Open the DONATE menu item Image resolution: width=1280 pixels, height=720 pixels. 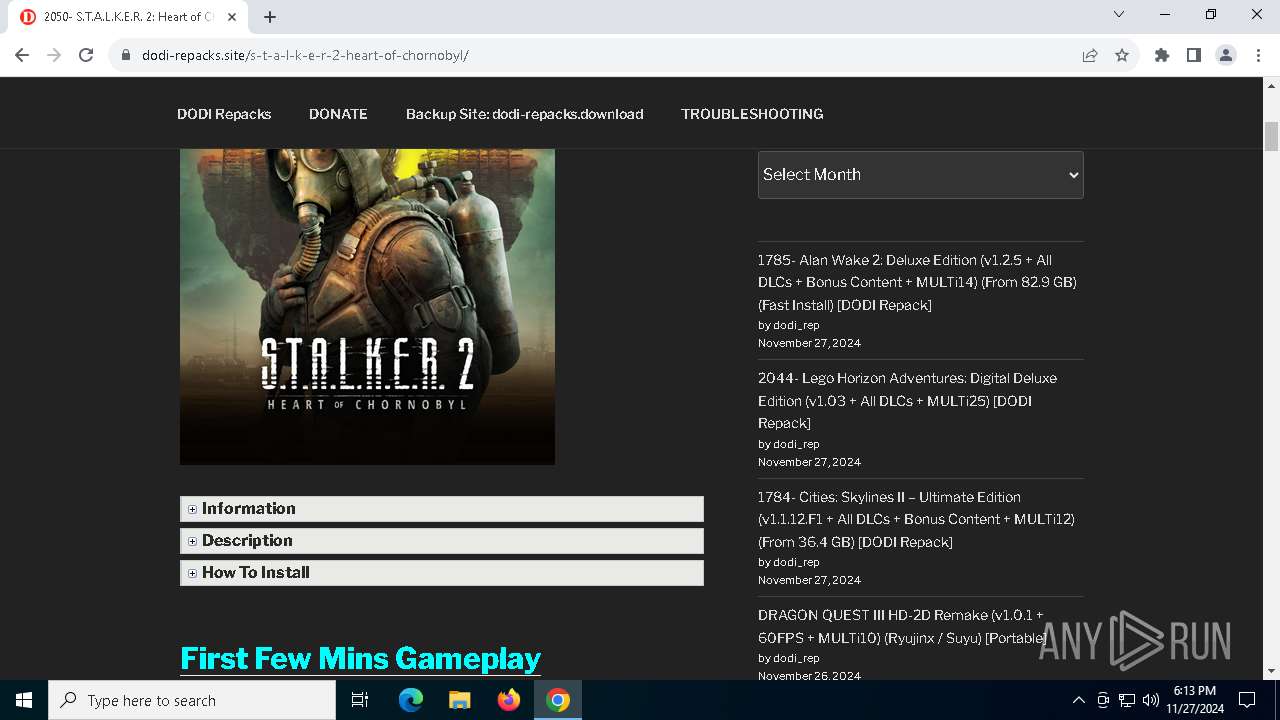[x=338, y=114]
